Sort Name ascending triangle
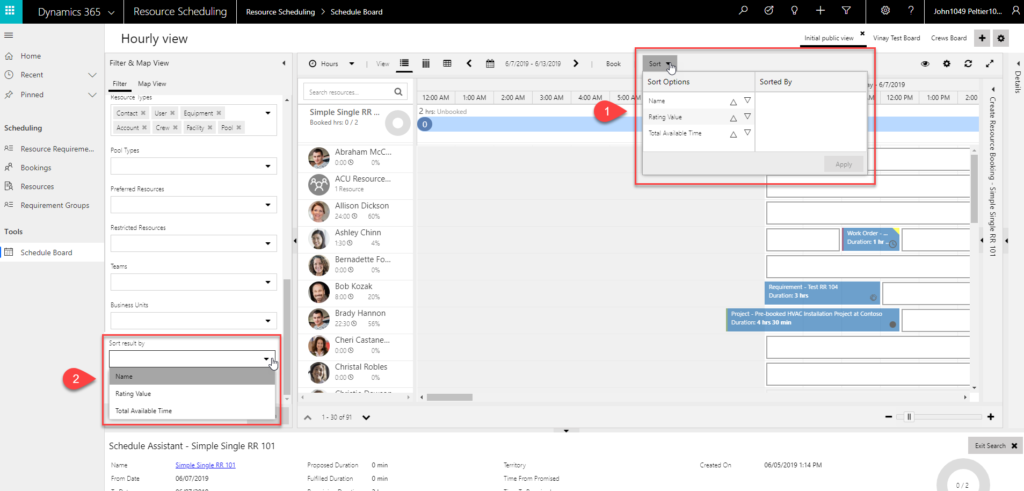The width and height of the screenshot is (1024, 491). click(733, 102)
